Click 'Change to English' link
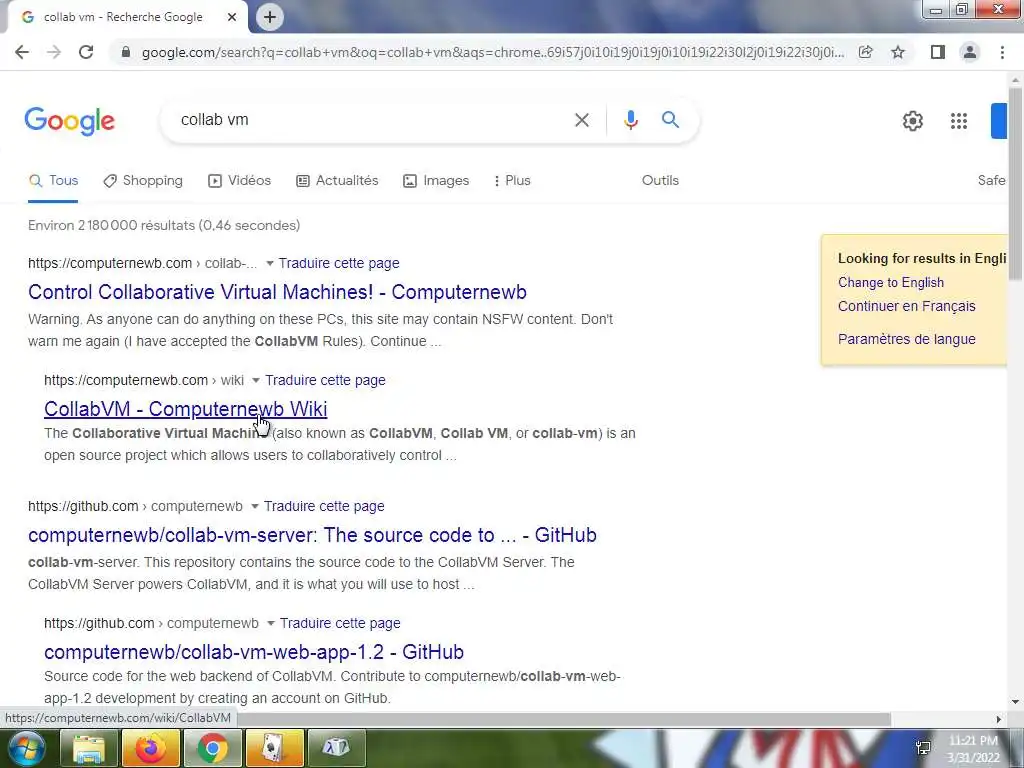Image resolution: width=1024 pixels, height=768 pixels. [x=891, y=283]
